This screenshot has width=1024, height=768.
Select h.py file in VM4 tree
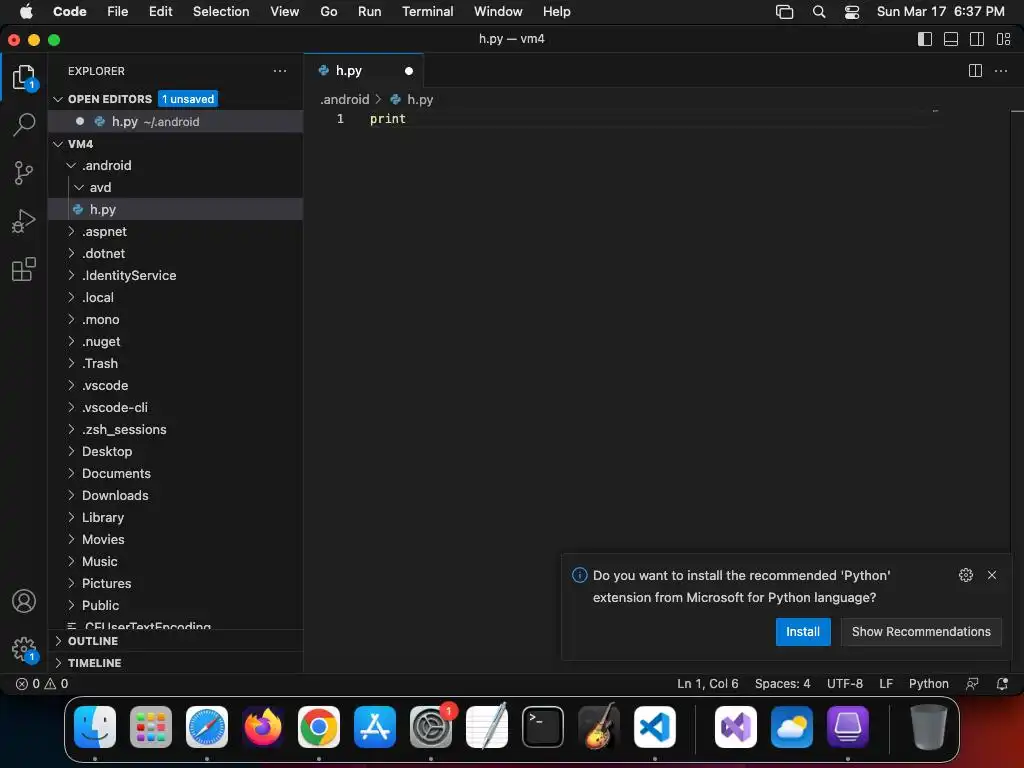[176, 209]
